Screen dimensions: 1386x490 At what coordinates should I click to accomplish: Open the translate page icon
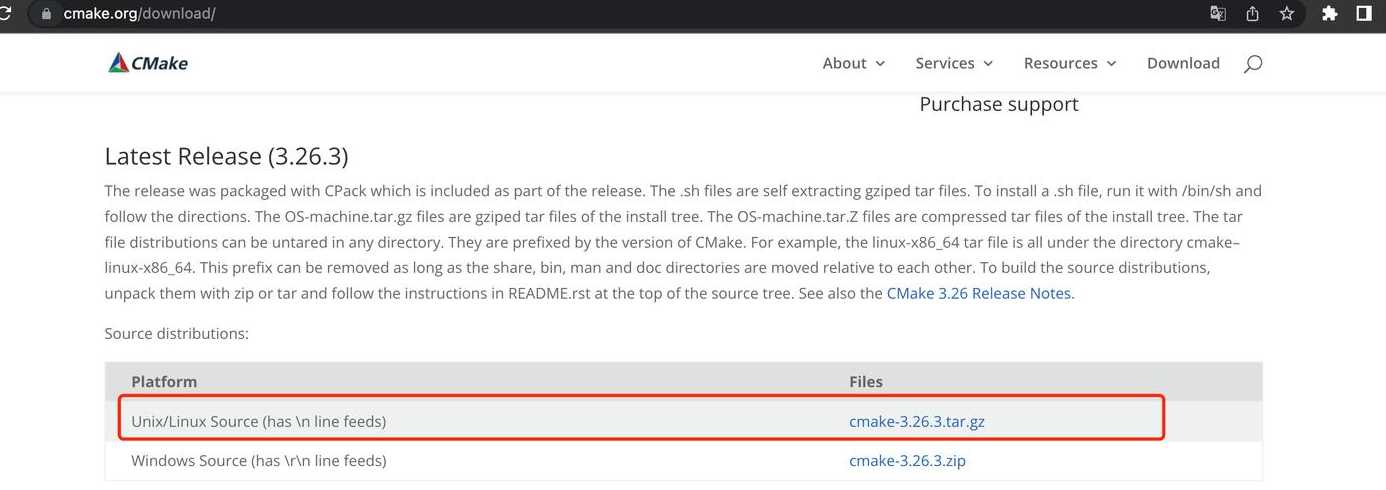(x=1217, y=14)
